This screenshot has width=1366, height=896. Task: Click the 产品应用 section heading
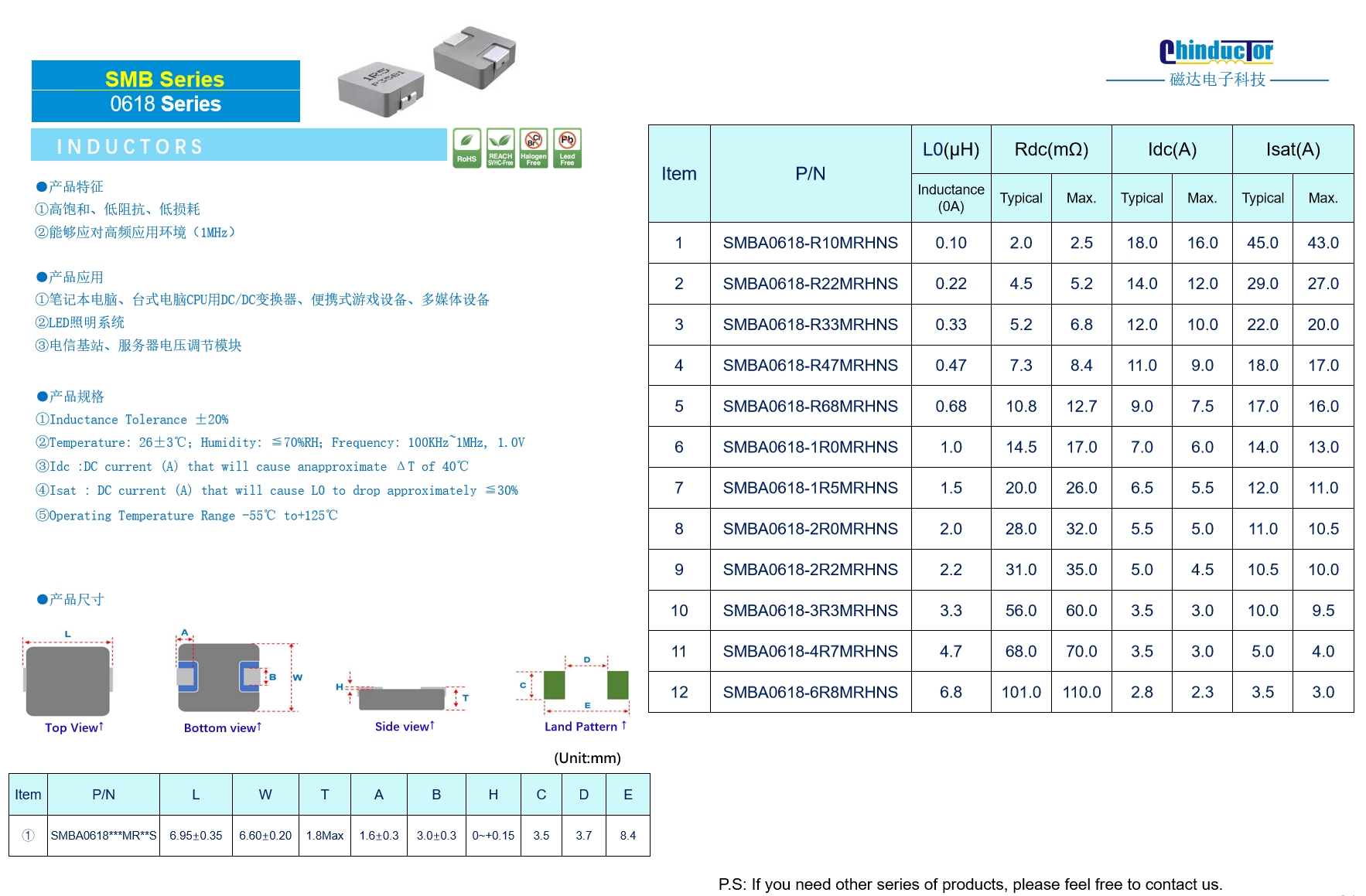(x=70, y=278)
